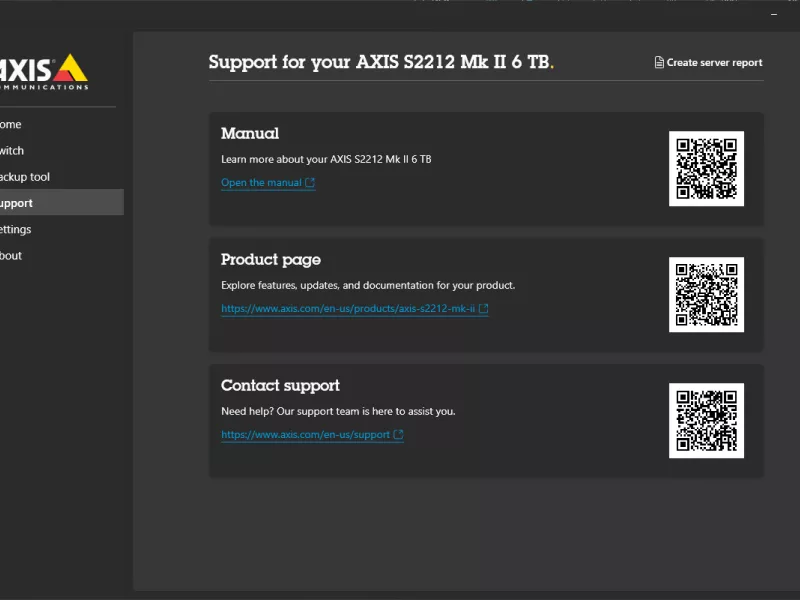Click the external-link icon next to Open the manual

coord(308,182)
